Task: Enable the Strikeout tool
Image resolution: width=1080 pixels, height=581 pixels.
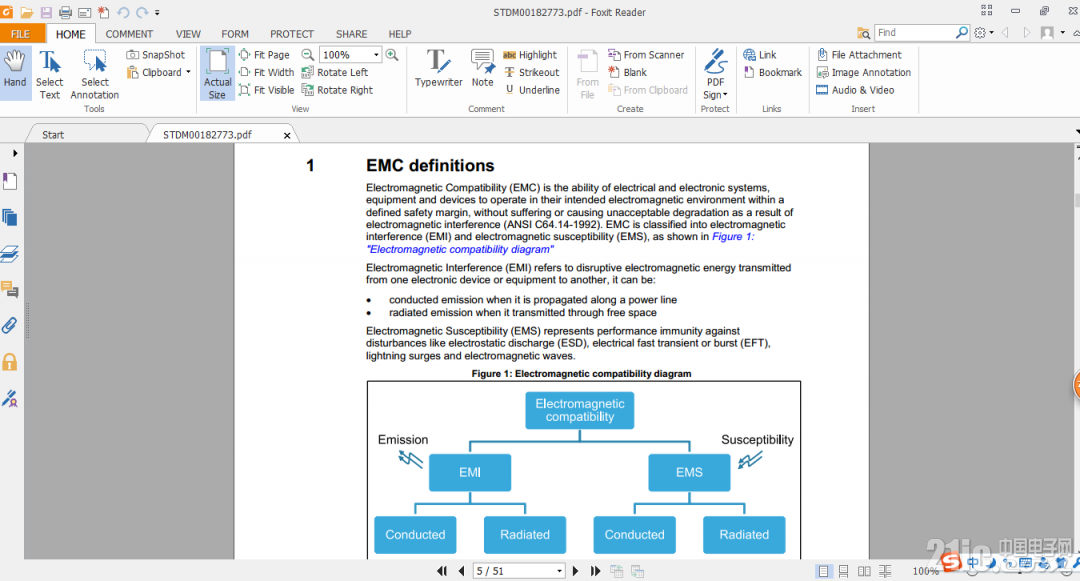Action: pos(531,72)
